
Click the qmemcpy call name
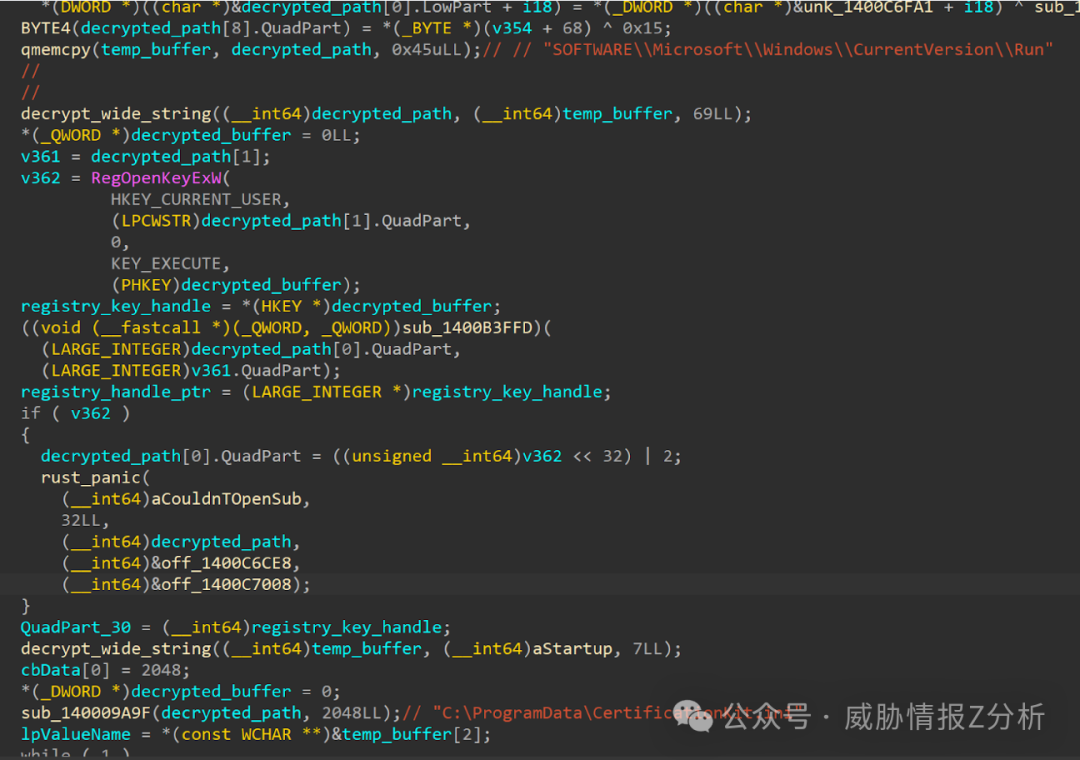(x=56, y=50)
